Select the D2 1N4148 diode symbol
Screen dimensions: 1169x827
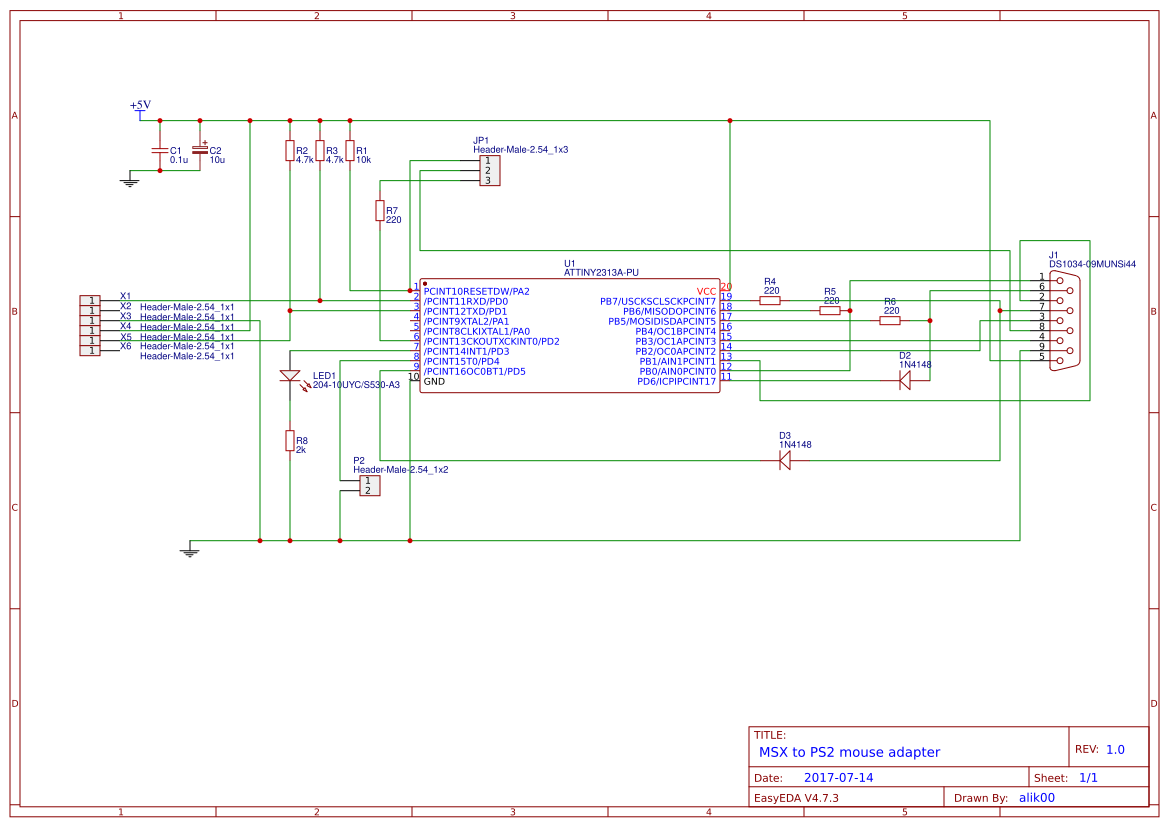pyautogui.click(x=904, y=380)
